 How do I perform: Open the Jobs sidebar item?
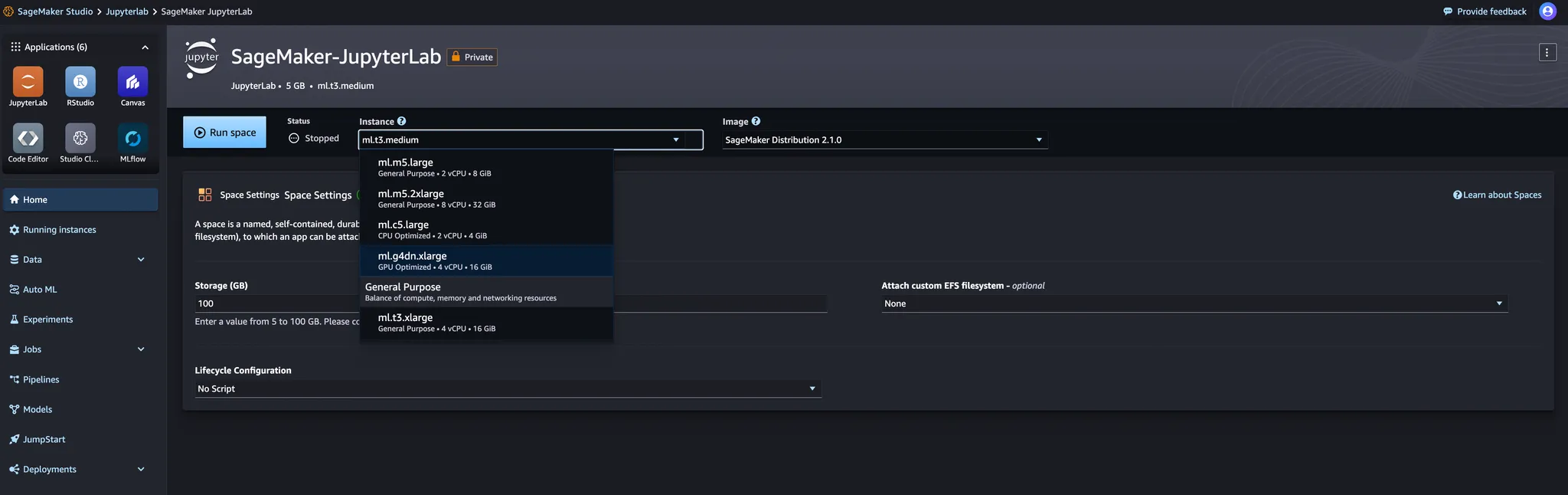(x=32, y=349)
